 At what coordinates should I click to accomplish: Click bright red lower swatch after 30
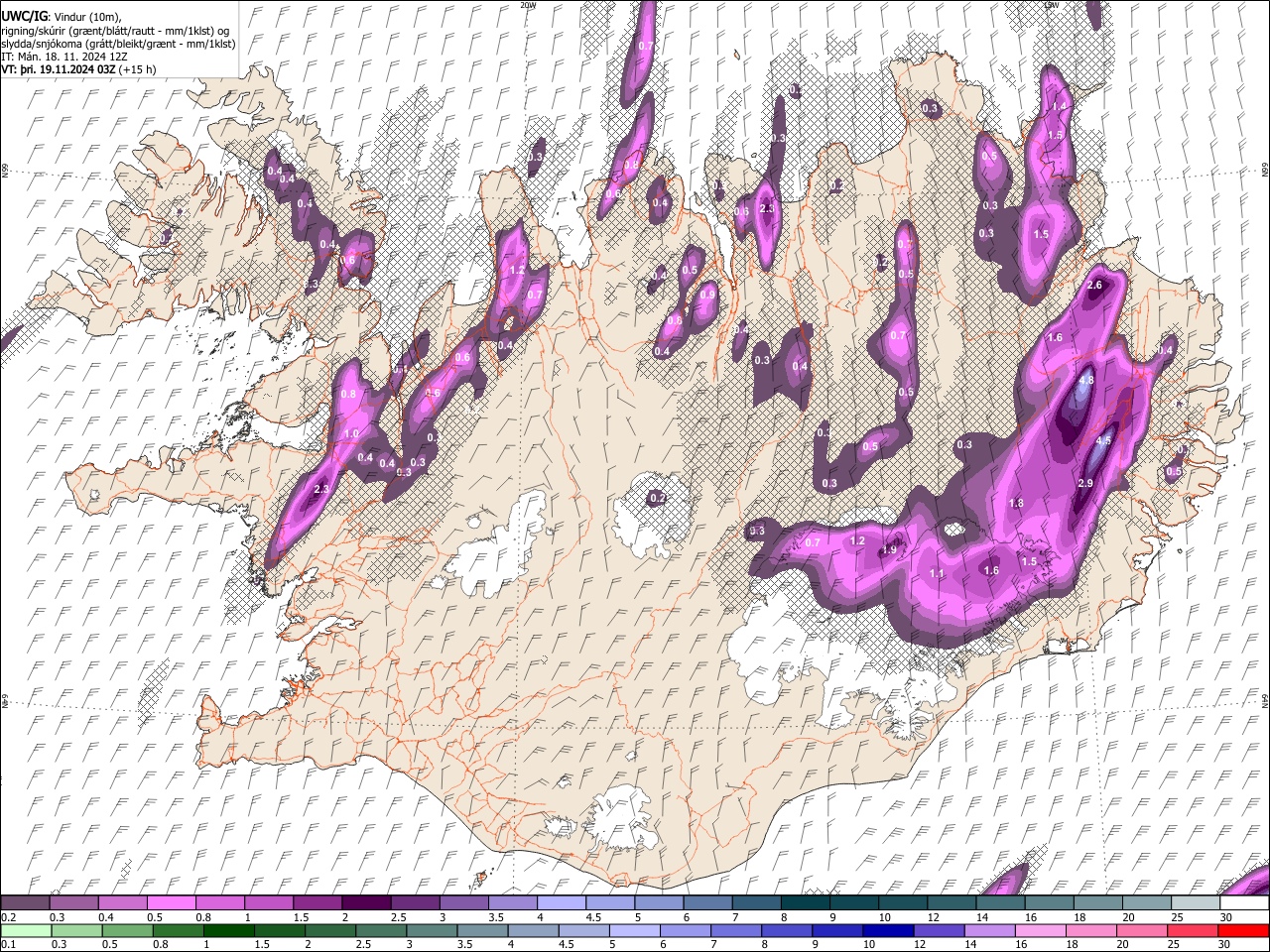coord(1244,930)
